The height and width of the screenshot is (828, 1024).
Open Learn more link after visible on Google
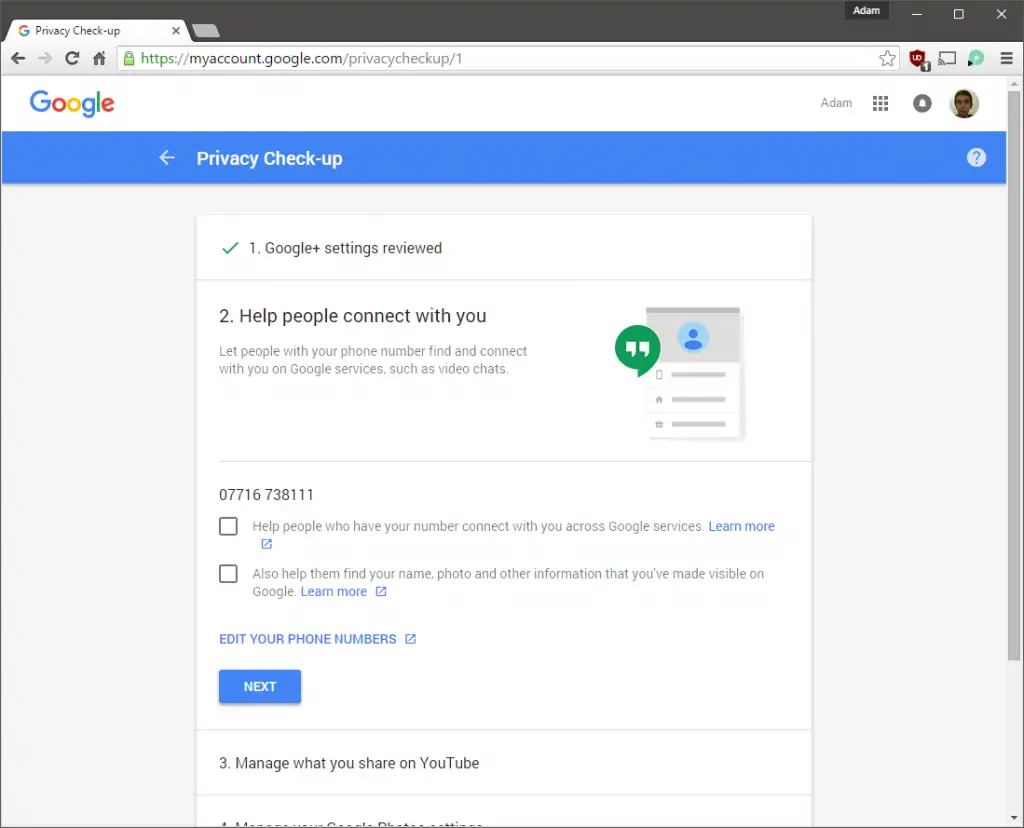334,592
